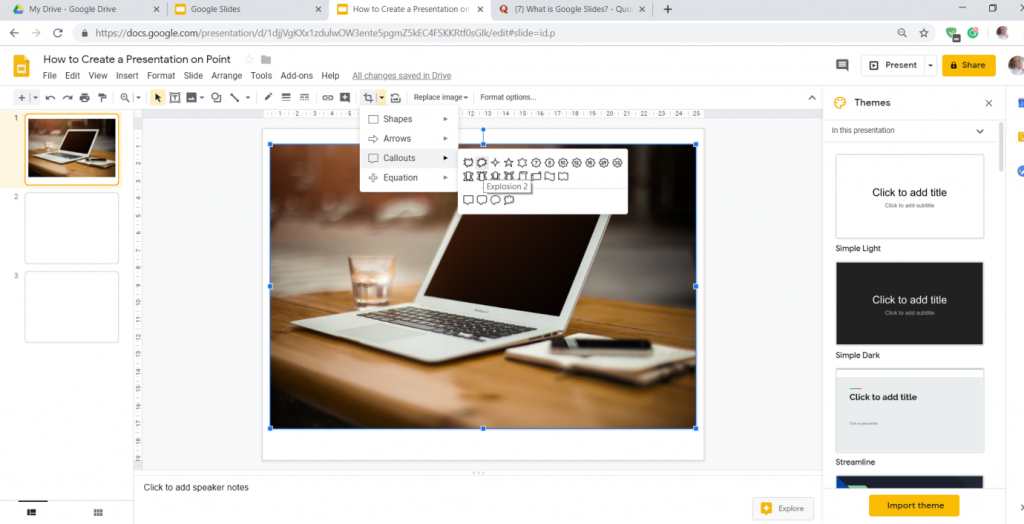Open the Arrange menu

click(226, 76)
